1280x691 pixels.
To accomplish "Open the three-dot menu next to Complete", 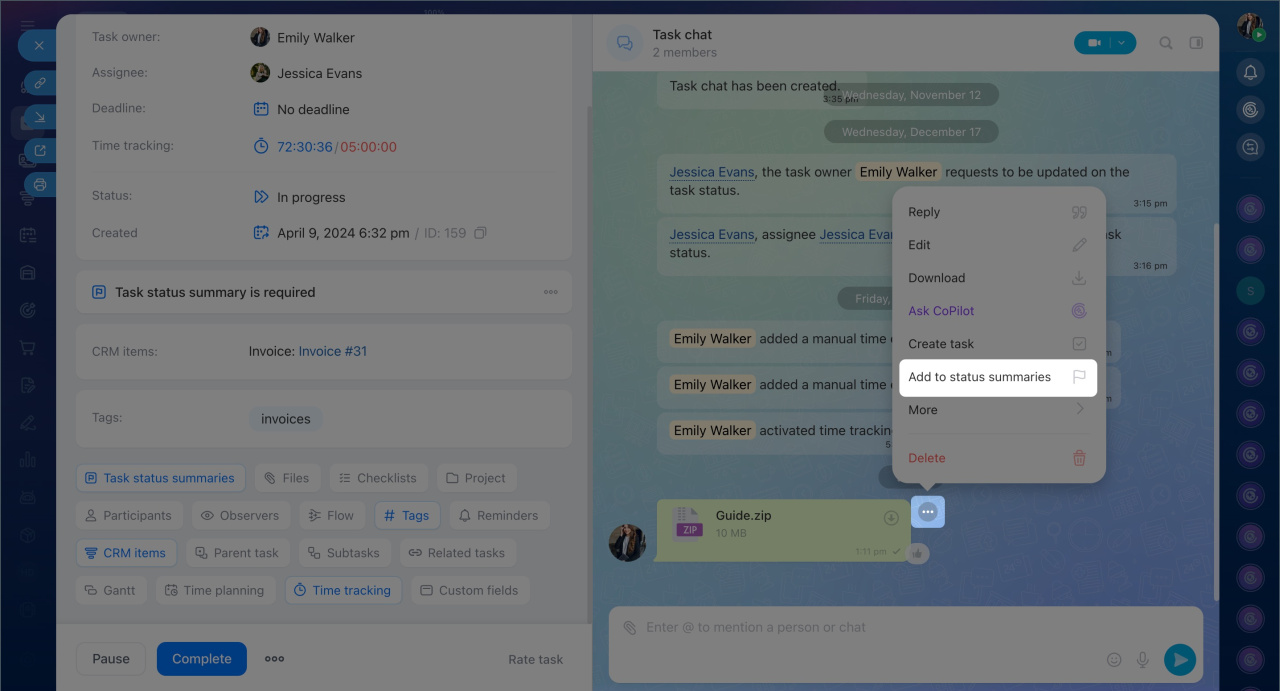I will tap(274, 659).
